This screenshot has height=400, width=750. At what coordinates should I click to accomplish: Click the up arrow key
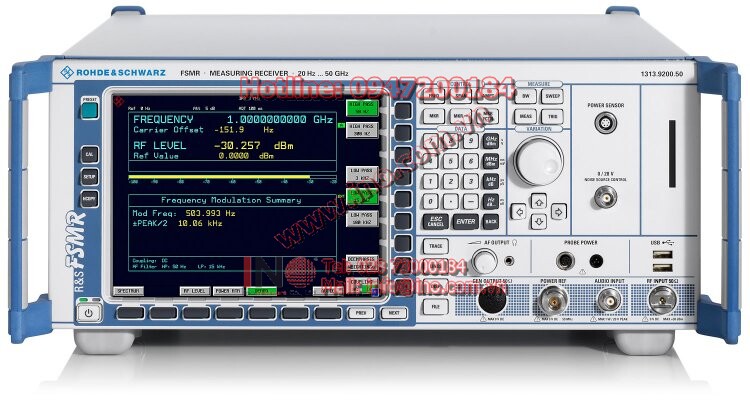click(x=539, y=201)
